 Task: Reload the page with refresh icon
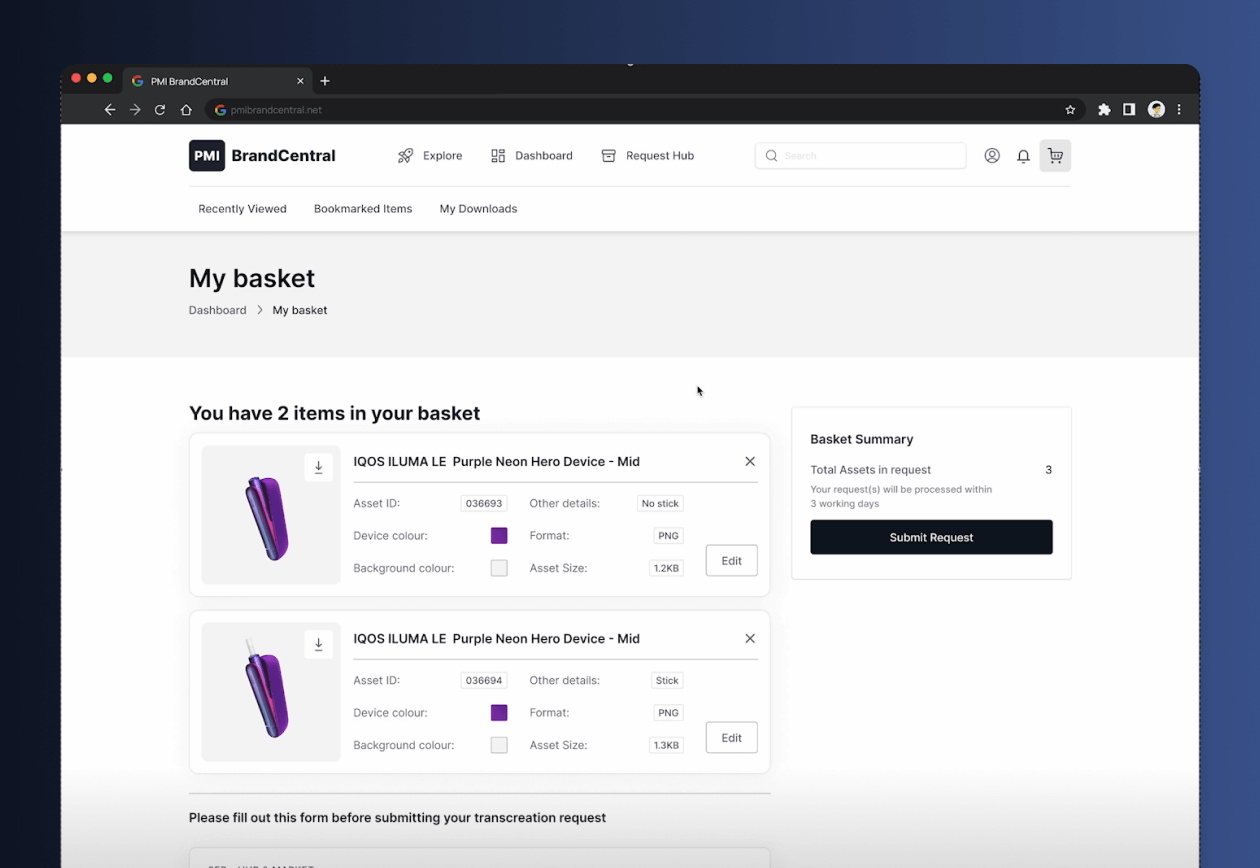click(x=160, y=110)
